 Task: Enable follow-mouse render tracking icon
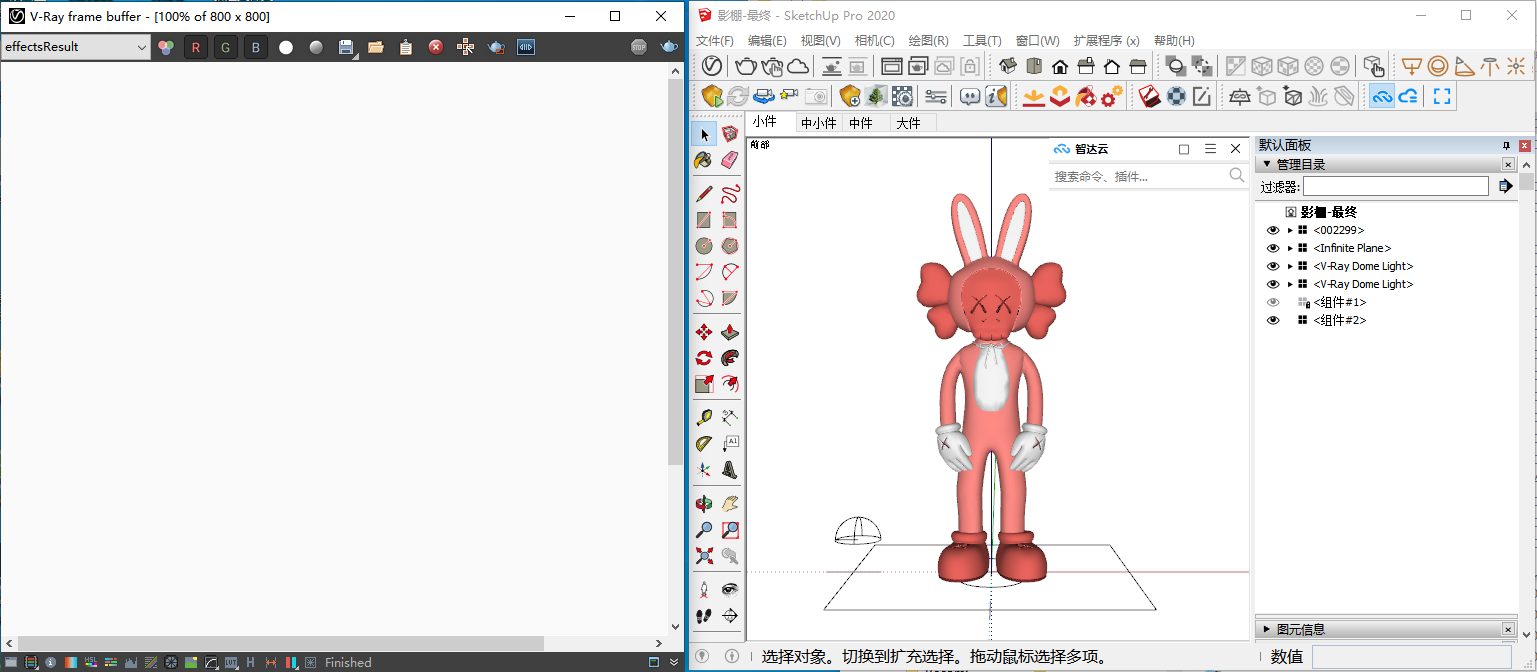coord(466,47)
